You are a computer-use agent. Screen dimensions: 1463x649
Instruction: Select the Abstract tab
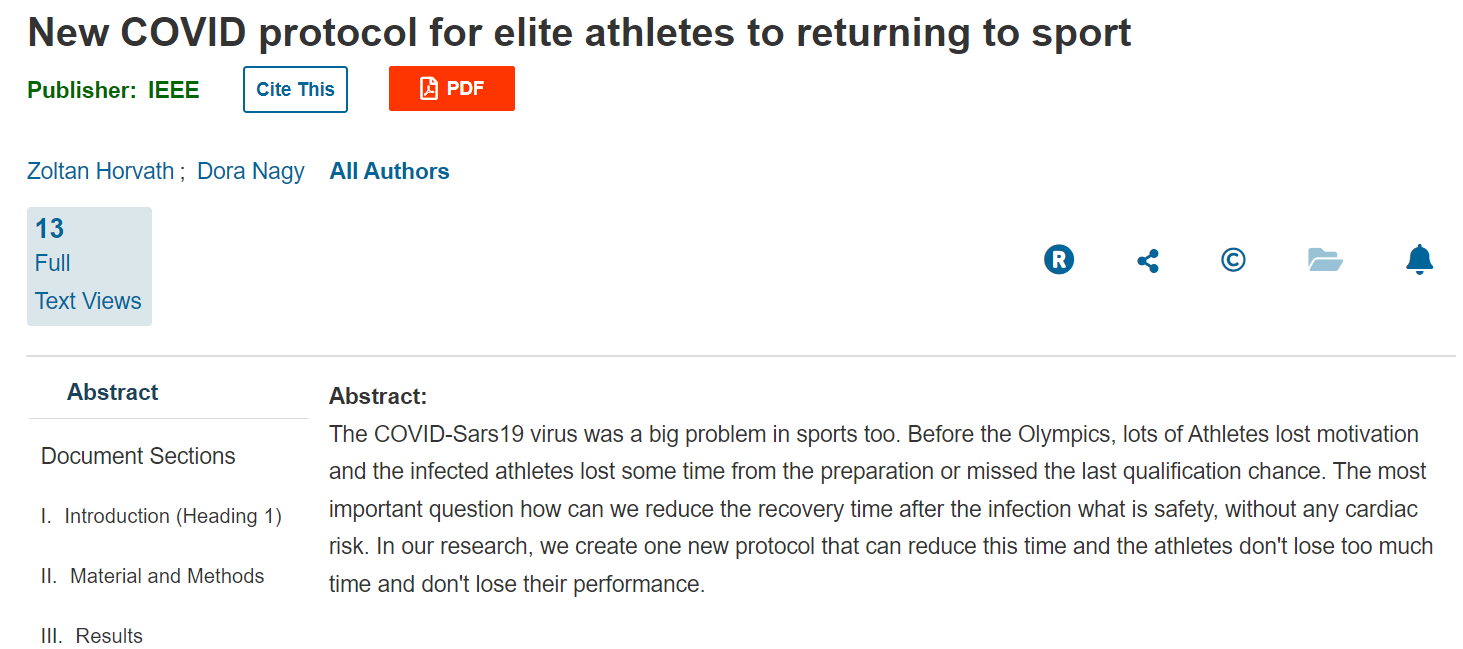113,392
